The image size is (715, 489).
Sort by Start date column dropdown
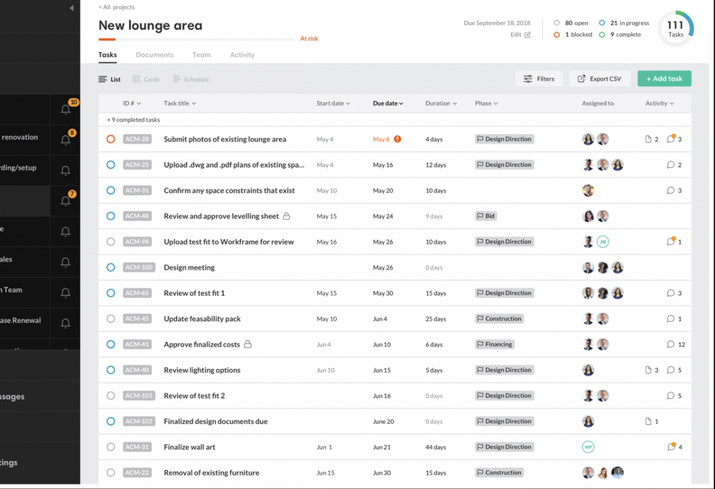(333, 104)
